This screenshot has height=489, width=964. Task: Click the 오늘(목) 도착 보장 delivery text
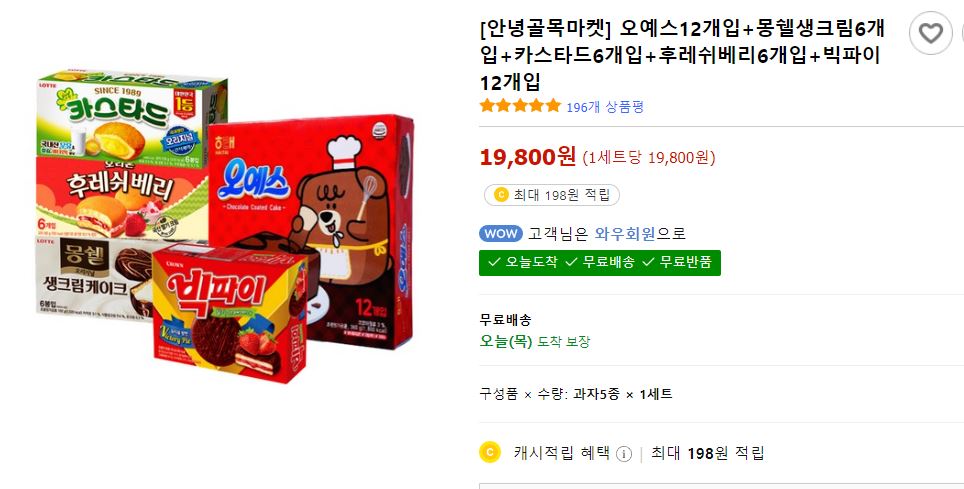pyautogui.click(x=535, y=341)
